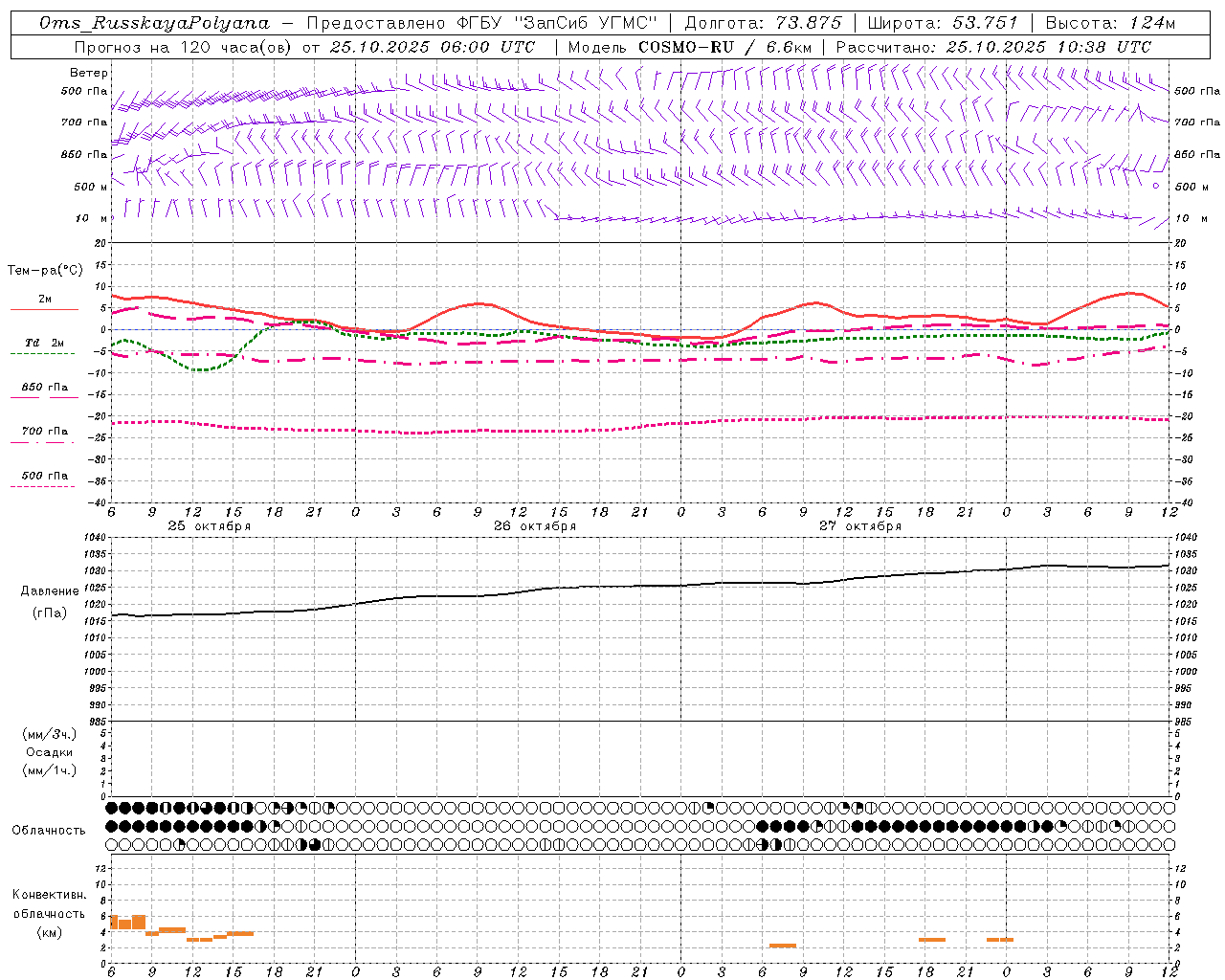1225x980 pixels.
Task: Click the (мм/3ч.) precipitation unit label
Action: (x=50, y=734)
